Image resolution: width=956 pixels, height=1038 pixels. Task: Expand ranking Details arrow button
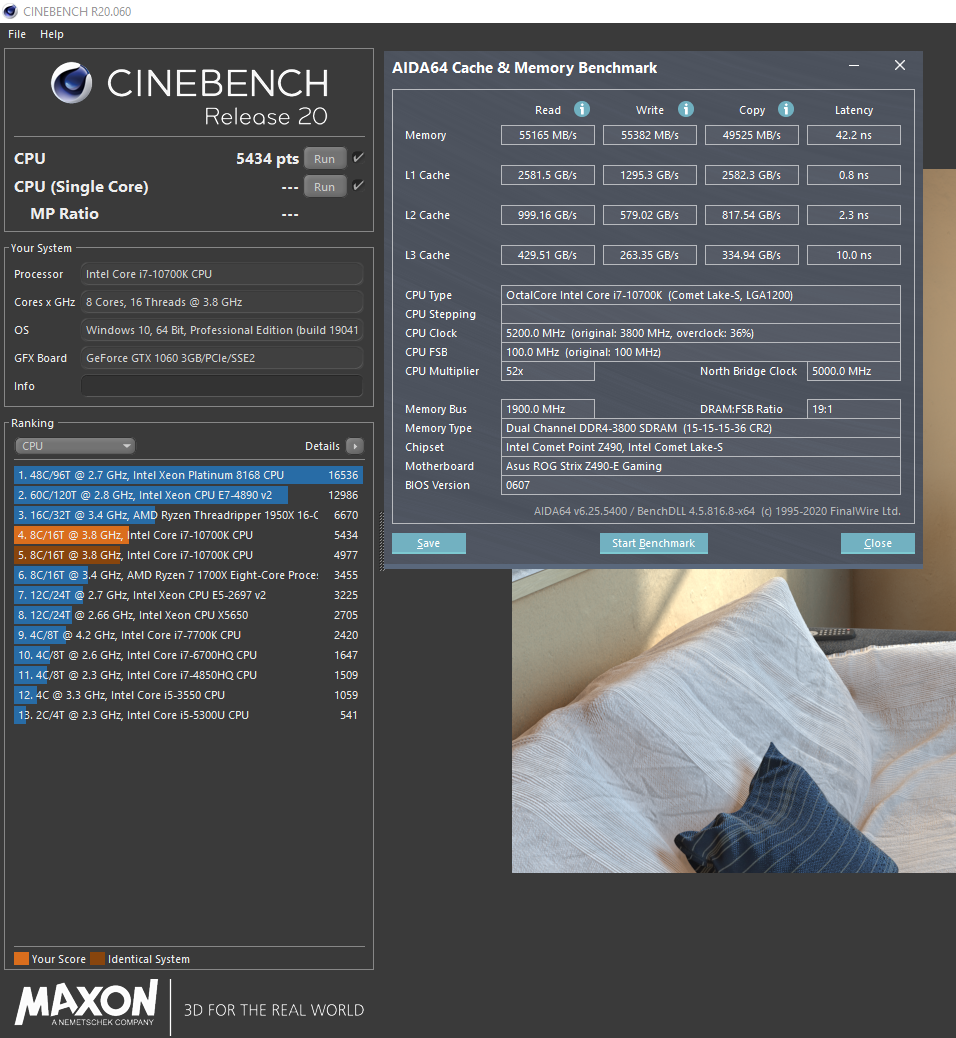355,446
